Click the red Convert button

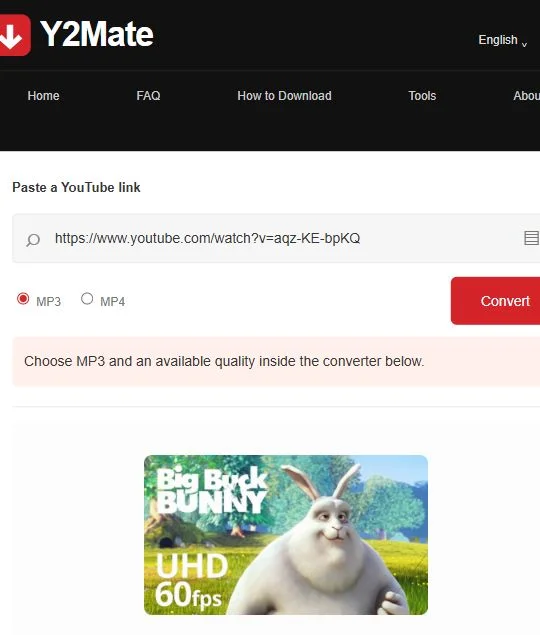(495, 301)
